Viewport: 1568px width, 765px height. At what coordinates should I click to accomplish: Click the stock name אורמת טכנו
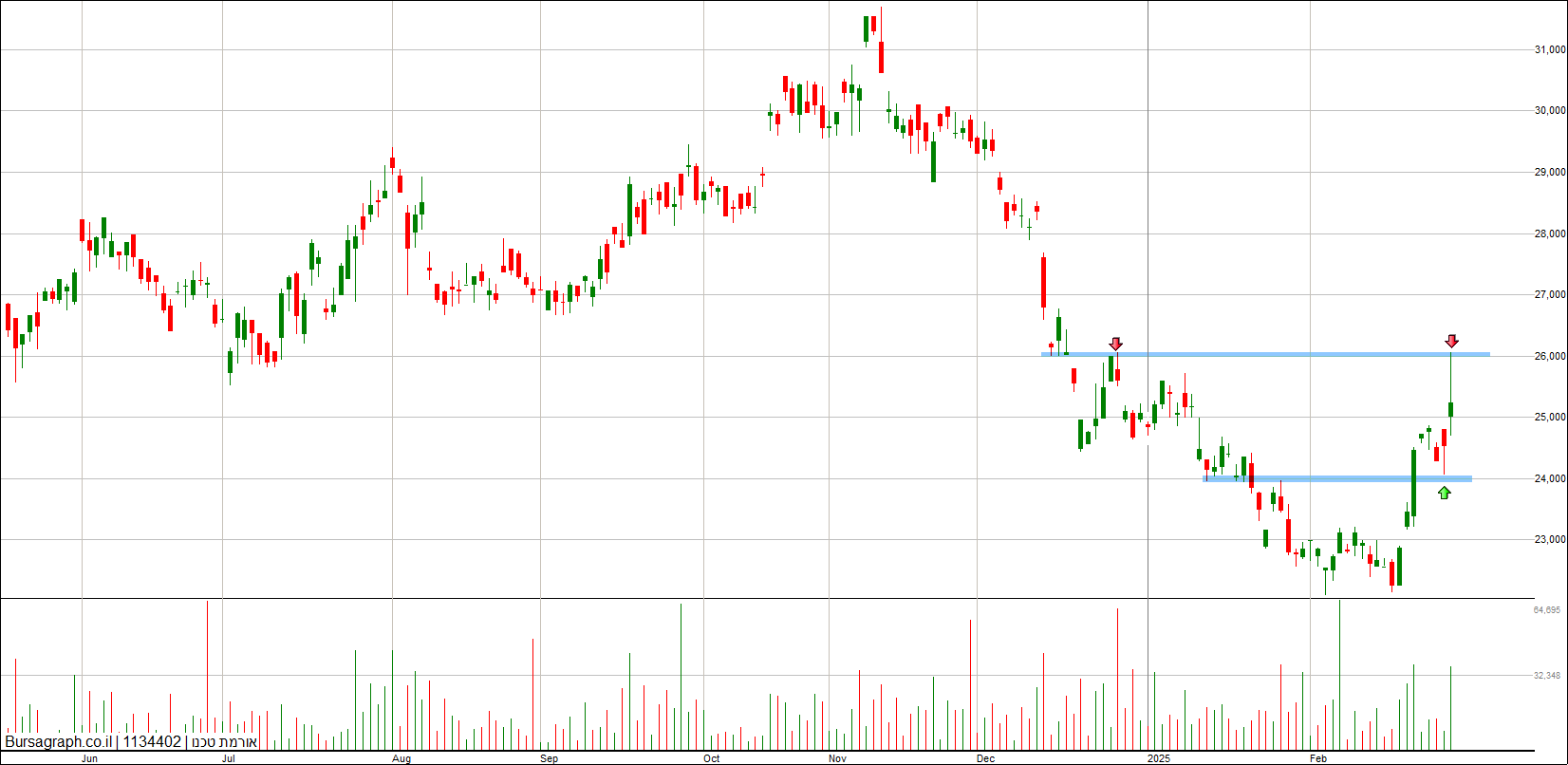pyautogui.click(x=223, y=742)
